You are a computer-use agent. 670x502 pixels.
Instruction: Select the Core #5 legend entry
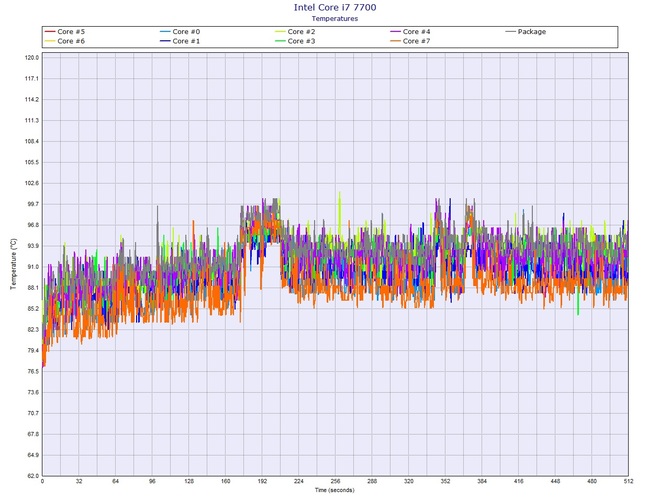[65, 32]
